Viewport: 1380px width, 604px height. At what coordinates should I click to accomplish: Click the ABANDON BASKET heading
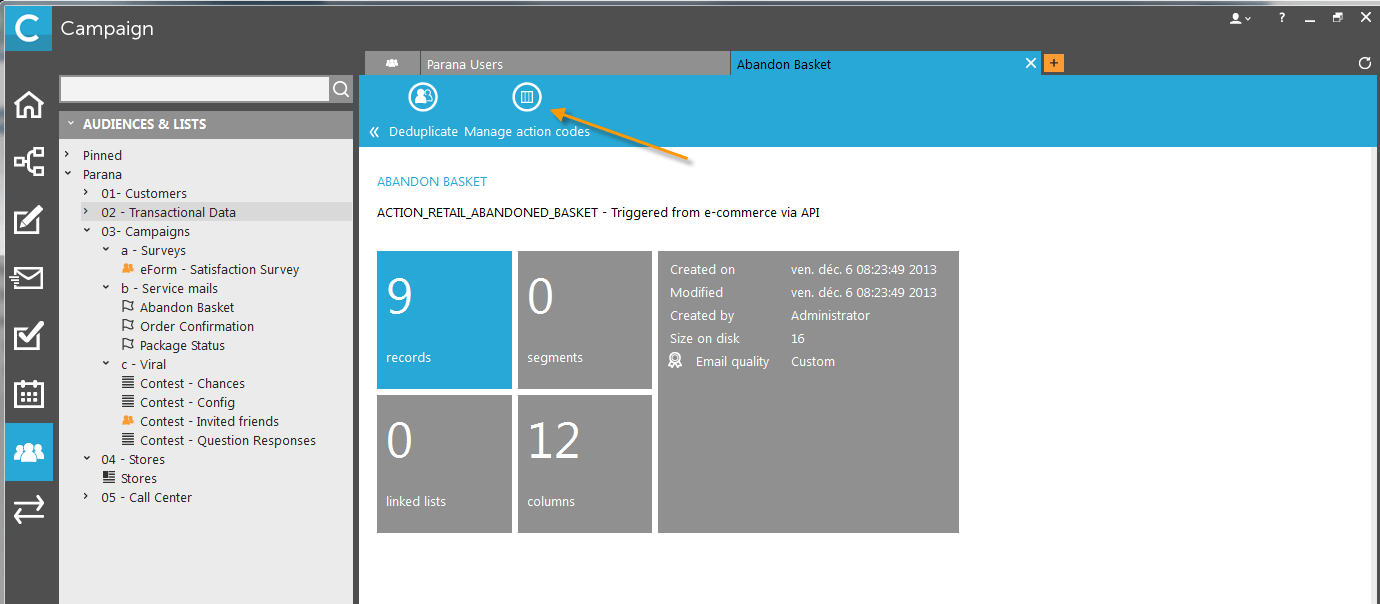[x=432, y=182]
